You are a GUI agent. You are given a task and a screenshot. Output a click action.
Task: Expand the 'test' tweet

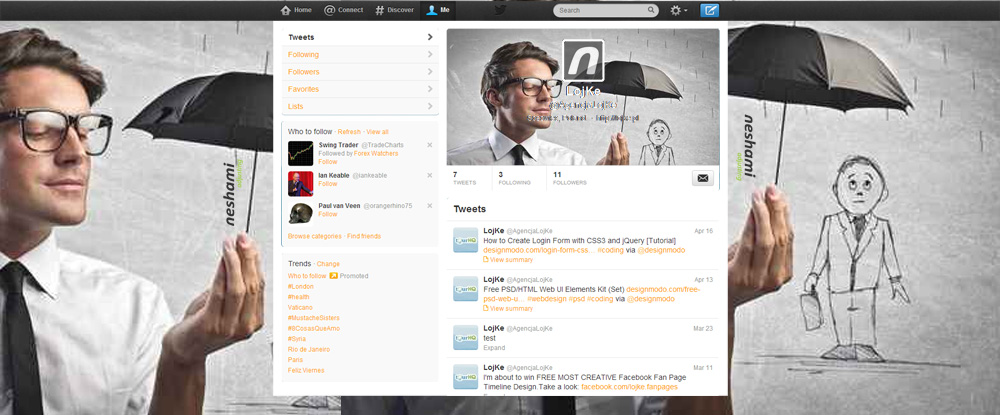tap(494, 348)
